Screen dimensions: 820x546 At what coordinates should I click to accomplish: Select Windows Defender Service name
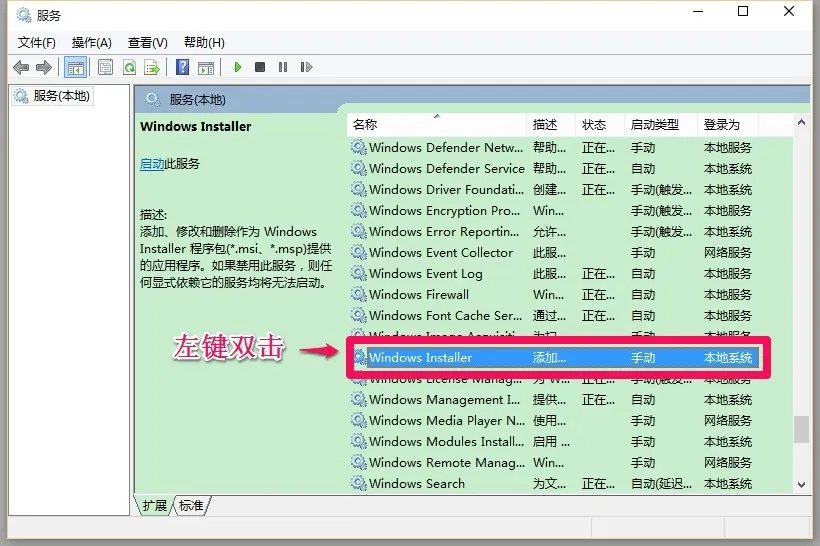click(x=447, y=168)
